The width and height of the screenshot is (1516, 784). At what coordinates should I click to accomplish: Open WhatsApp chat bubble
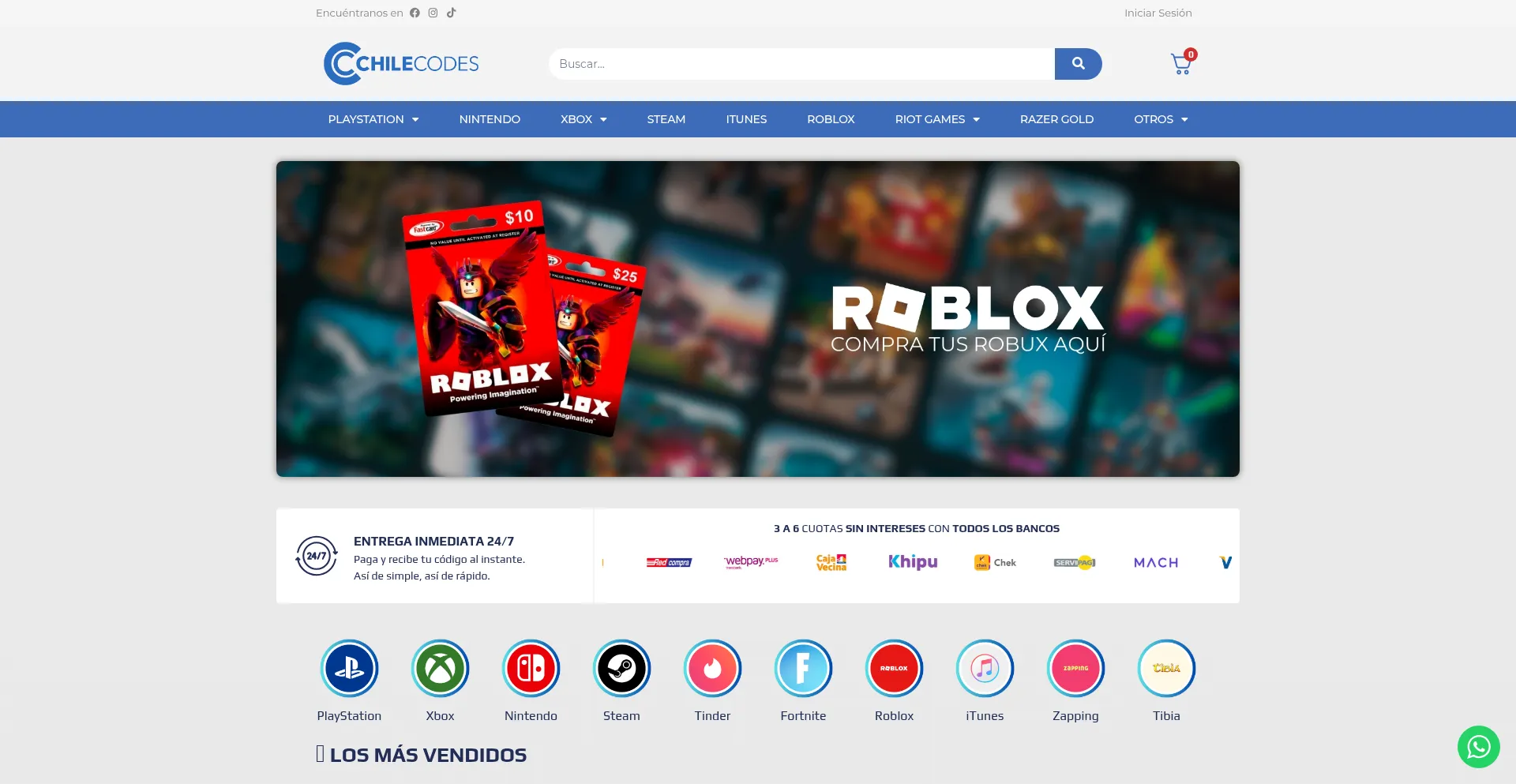1478,747
